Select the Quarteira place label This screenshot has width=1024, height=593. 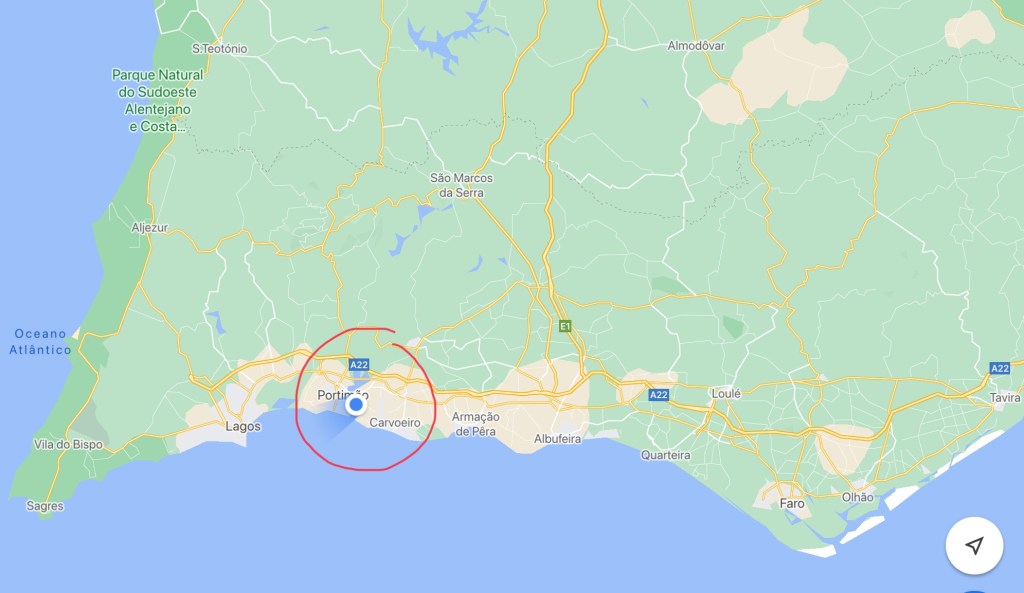(665, 455)
